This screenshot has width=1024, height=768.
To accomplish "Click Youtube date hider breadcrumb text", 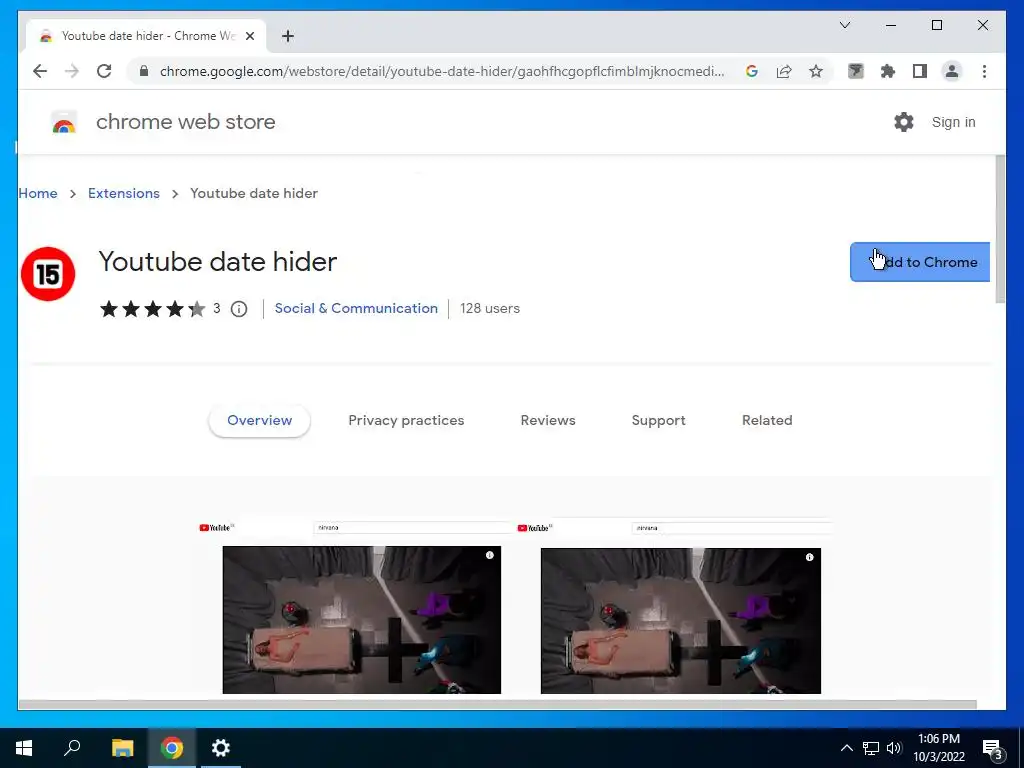I will (x=254, y=193).
